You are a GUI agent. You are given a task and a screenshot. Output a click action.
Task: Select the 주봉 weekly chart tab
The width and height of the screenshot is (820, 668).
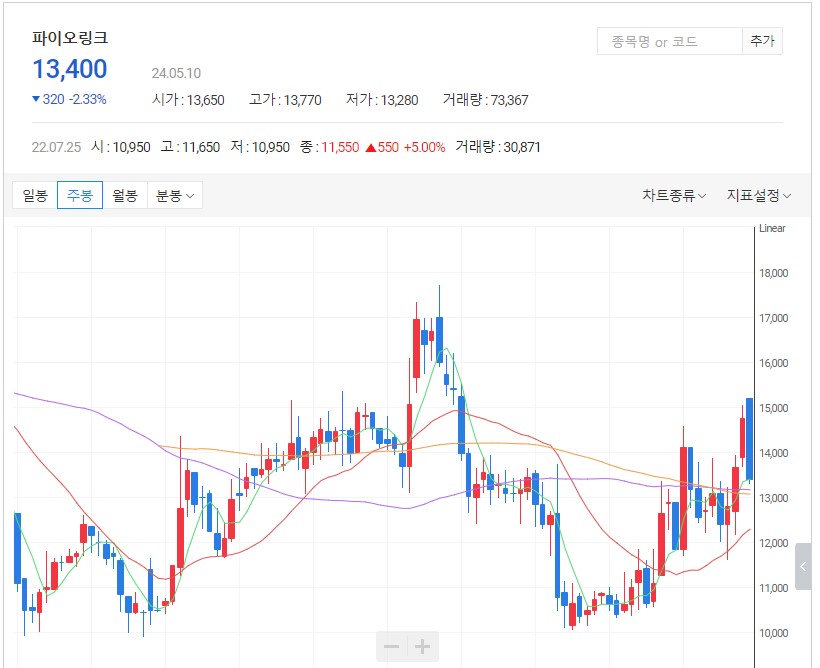[x=80, y=195]
